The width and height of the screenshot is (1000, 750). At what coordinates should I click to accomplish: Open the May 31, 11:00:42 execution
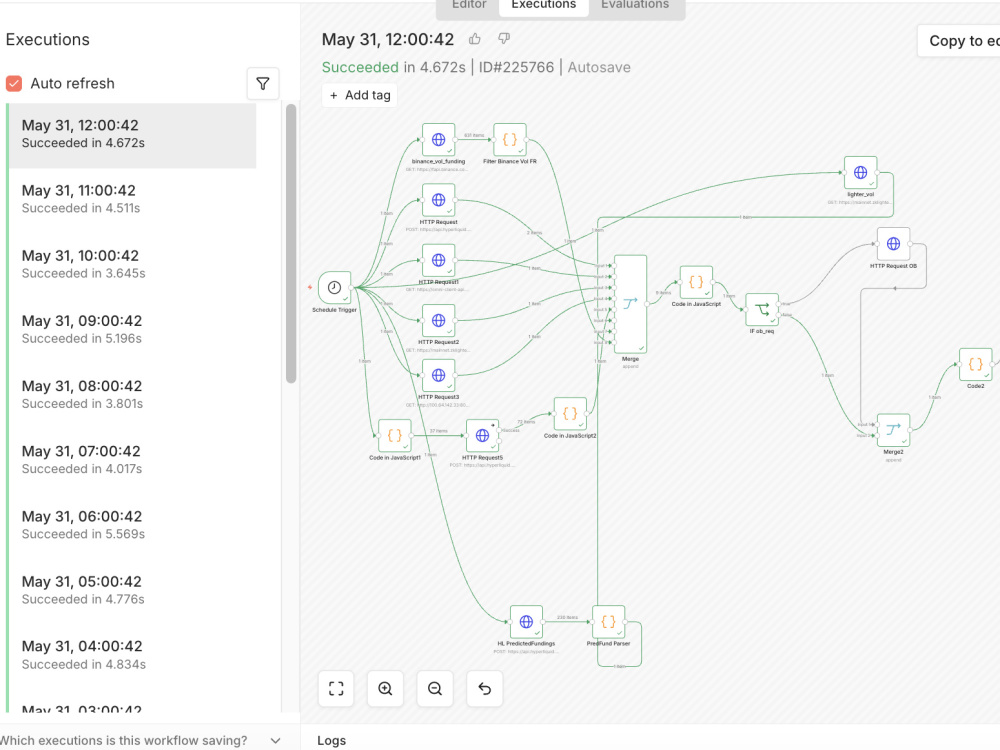[x=133, y=199]
